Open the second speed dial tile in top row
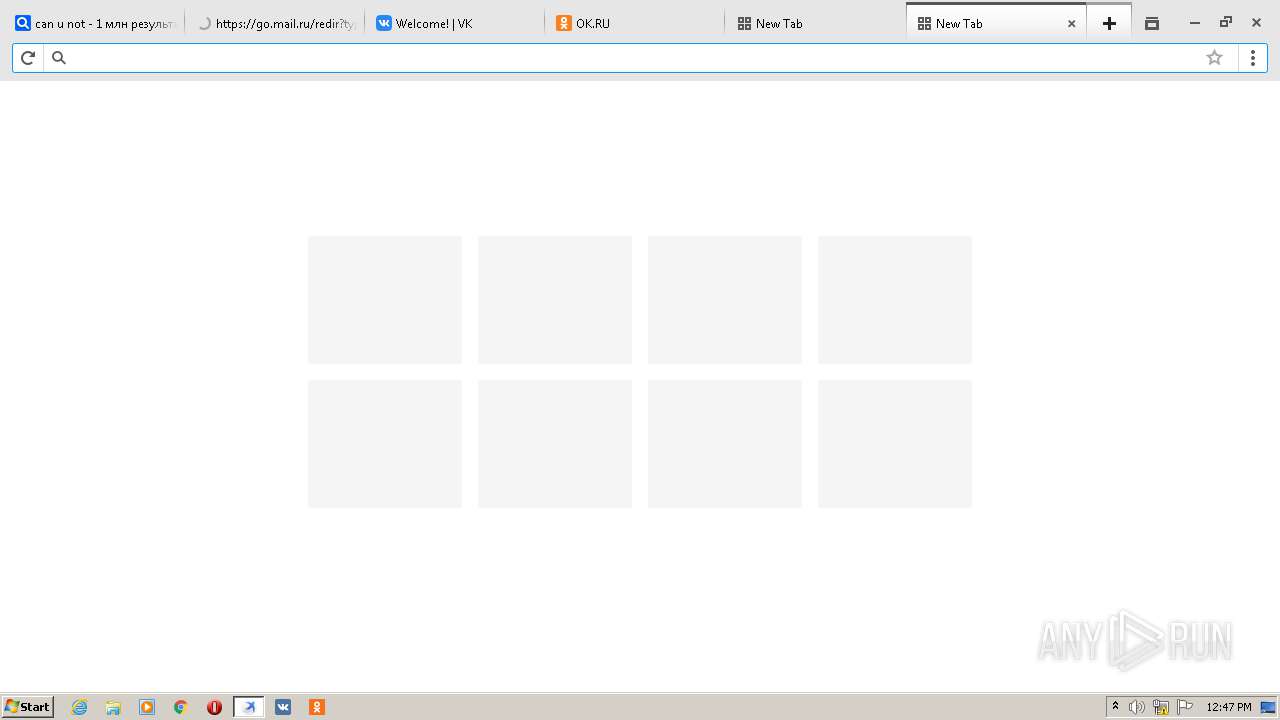The width and height of the screenshot is (1280, 720). (555, 300)
